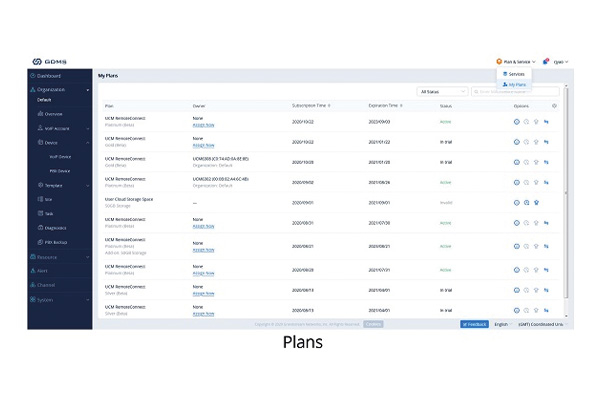Open the Diagnostics icon in the sidebar
600x400 pixels.
click(x=41, y=227)
